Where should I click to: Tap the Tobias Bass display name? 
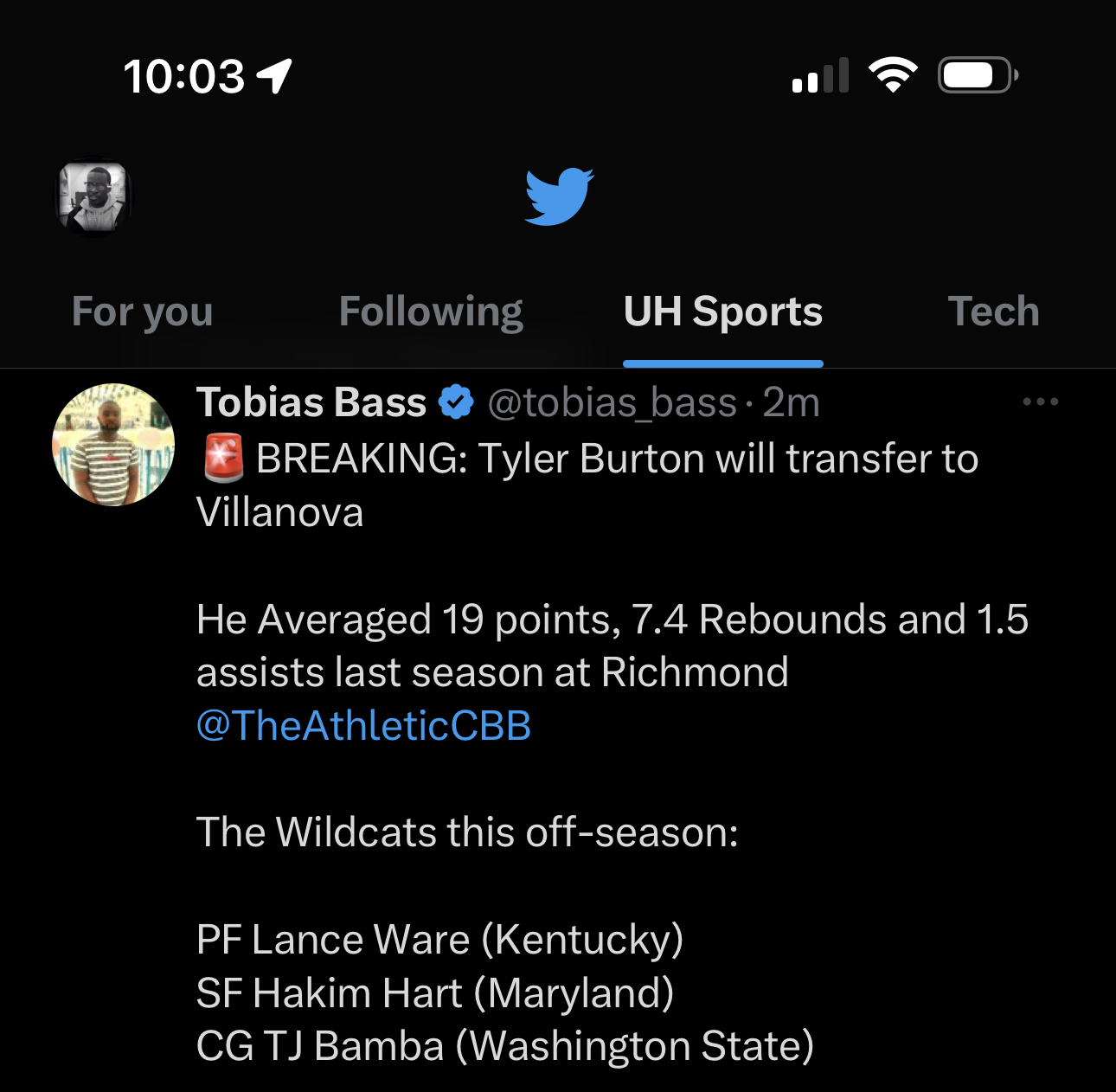click(x=311, y=402)
